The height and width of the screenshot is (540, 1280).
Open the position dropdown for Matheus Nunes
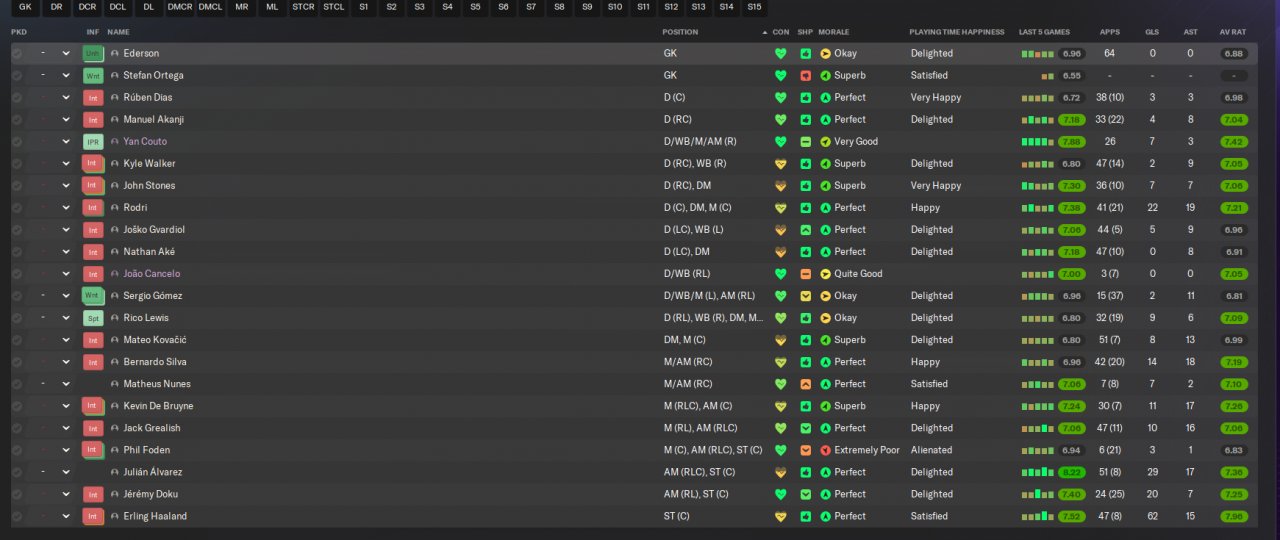coord(67,384)
